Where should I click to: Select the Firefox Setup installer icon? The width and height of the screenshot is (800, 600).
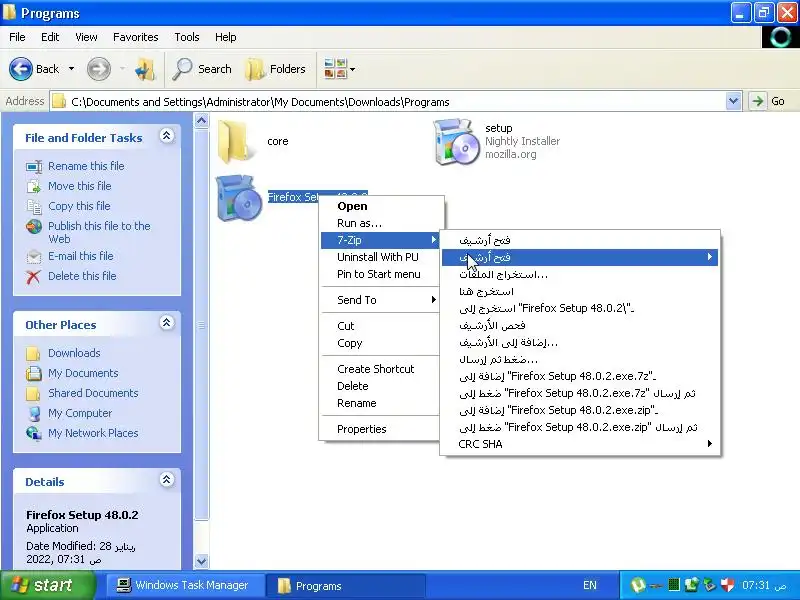238,198
